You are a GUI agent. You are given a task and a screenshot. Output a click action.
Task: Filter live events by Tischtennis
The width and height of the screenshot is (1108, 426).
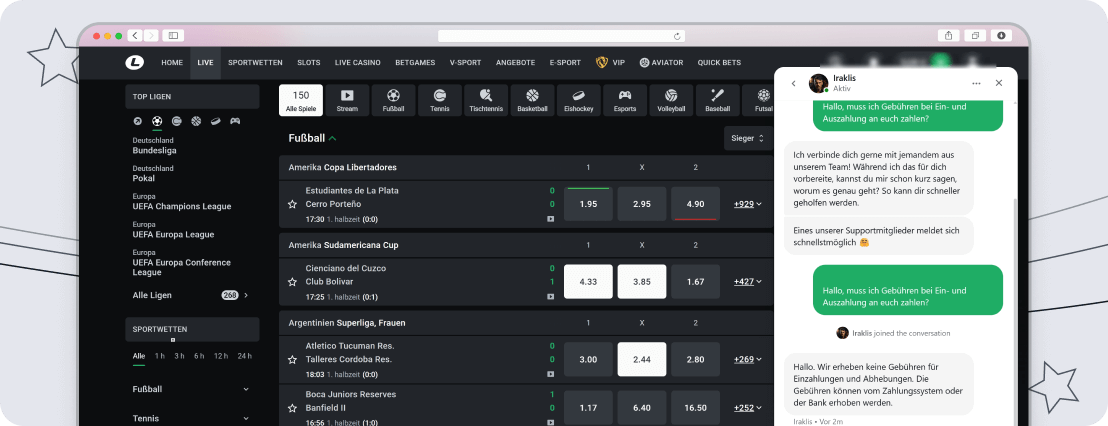click(486, 100)
